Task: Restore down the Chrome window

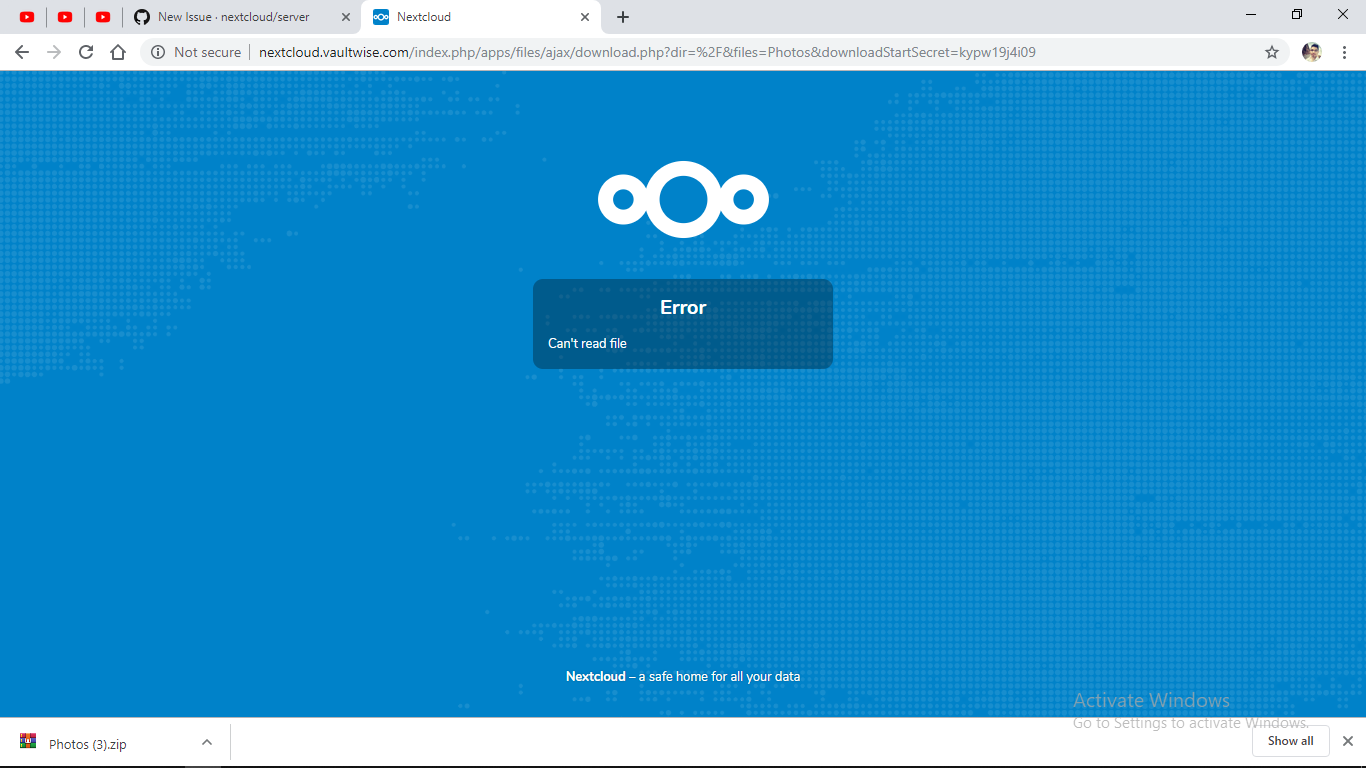Action: click(x=1297, y=14)
